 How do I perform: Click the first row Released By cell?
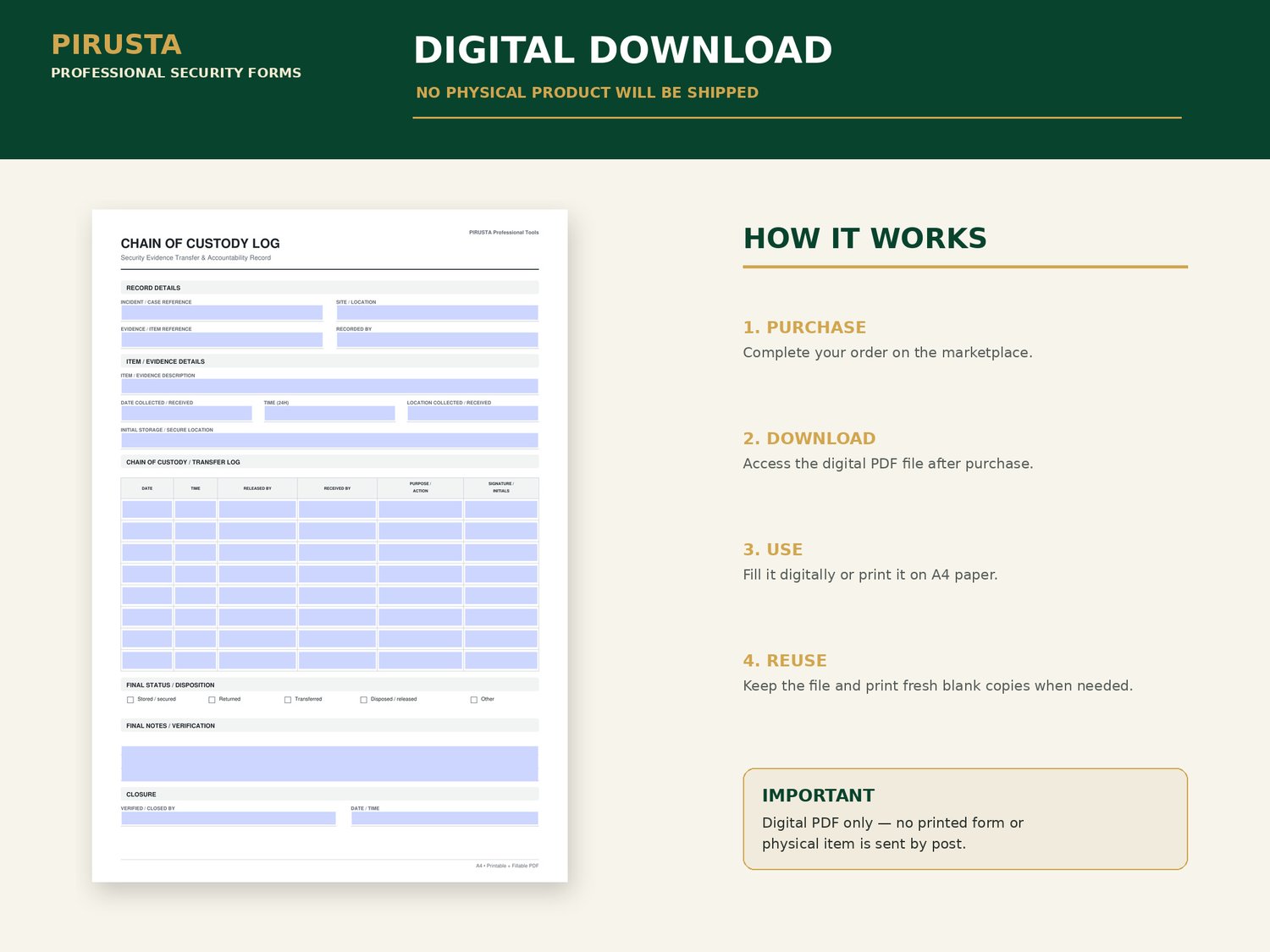[x=257, y=509]
